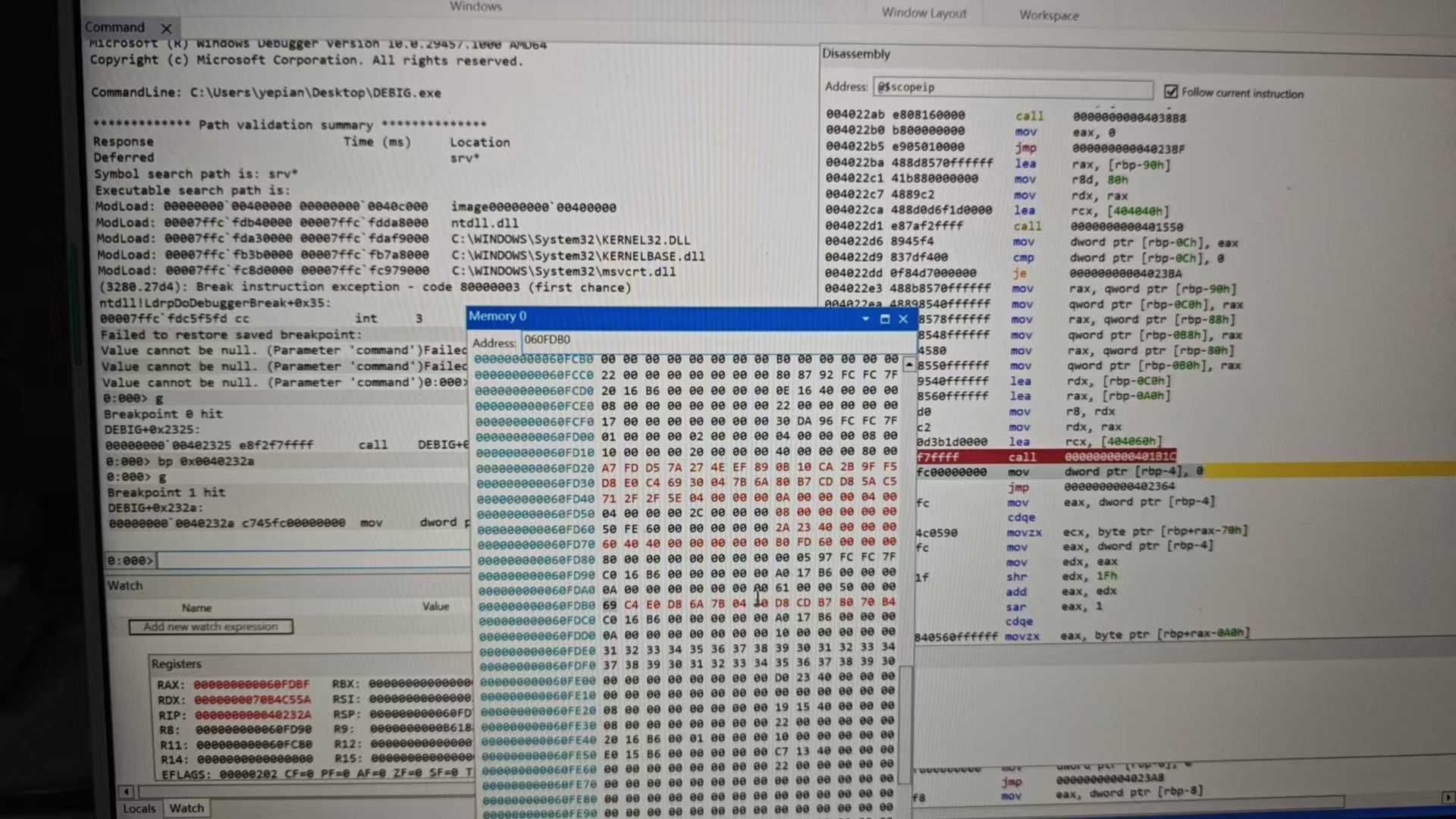This screenshot has height=819, width=1456.
Task: Click Add new watch expression
Action: [210, 626]
